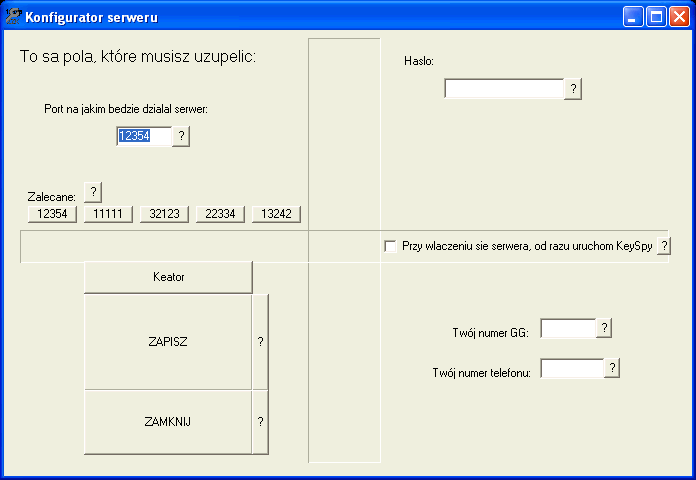Open help for Twój numer GG field

point(604,329)
